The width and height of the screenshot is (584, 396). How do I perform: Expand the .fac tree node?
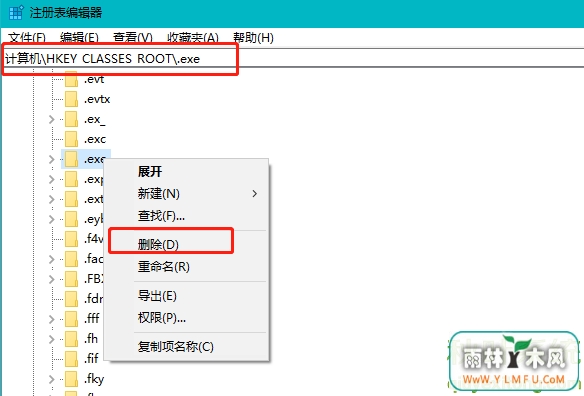tap(51, 259)
